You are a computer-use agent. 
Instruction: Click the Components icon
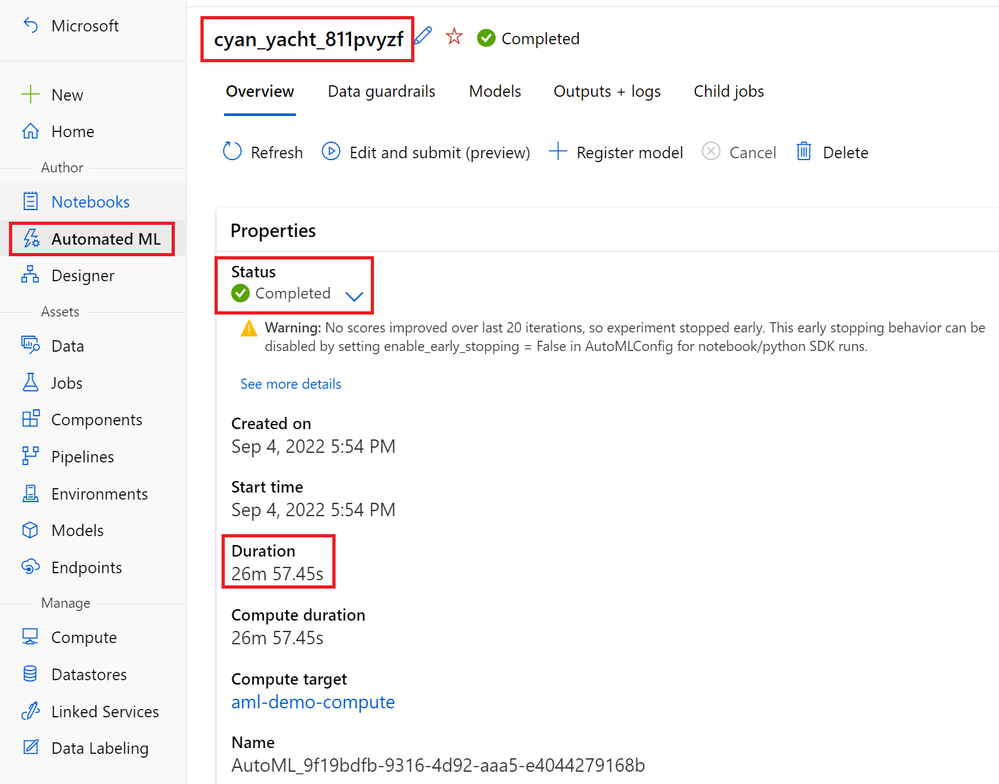click(x=30, y=419)
